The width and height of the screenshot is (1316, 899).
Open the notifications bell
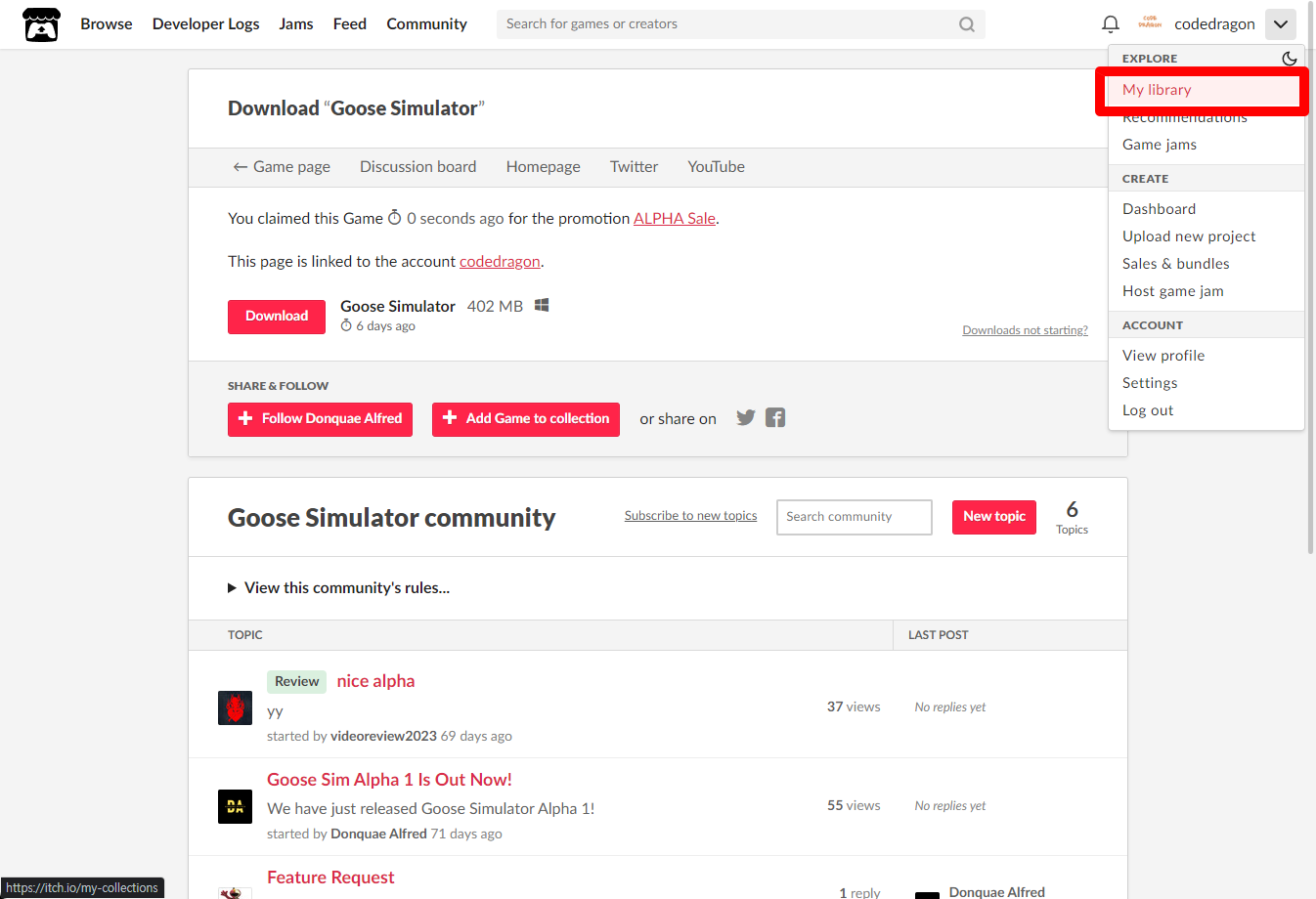[1111, 24]
